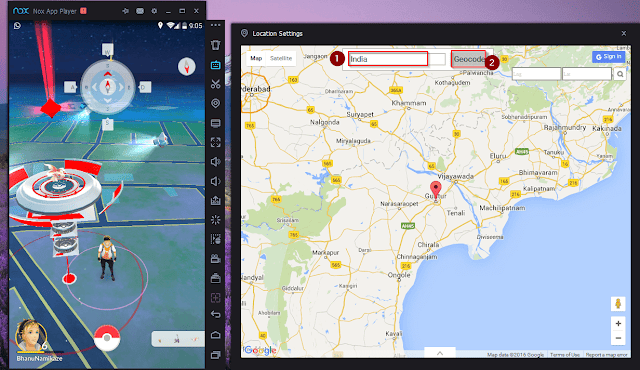
Task: Click the compass icon in Pokemon Go
Action: click(187, 66)
